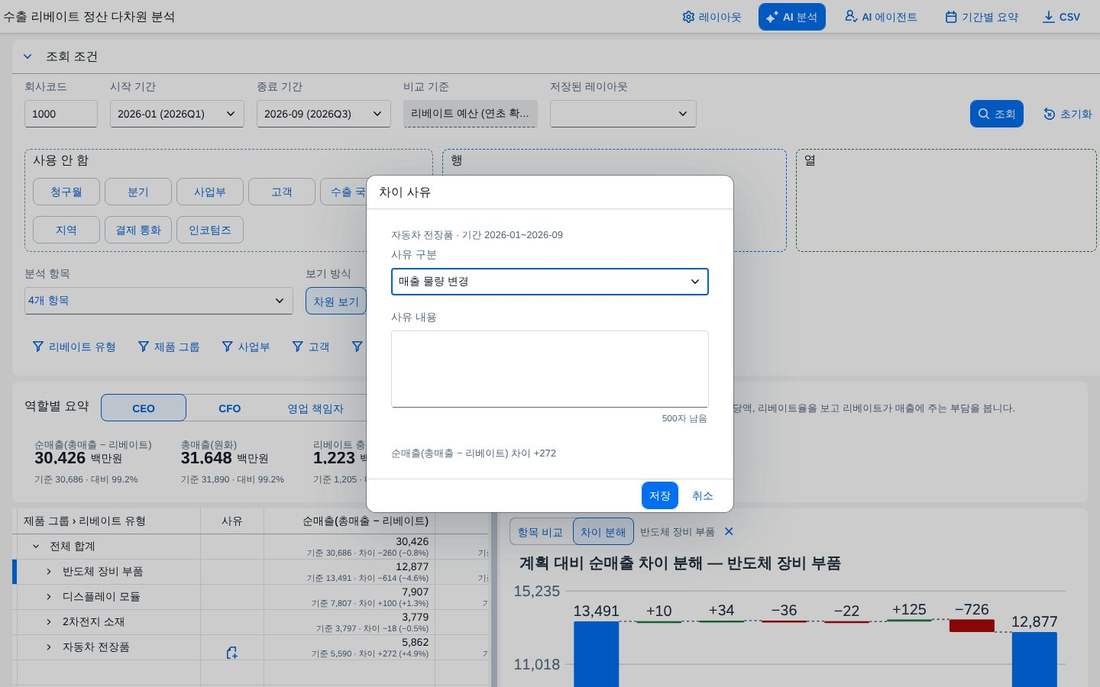Viewport: 1100px width, 687px height.
Task: Remove the 반도체 장비 부품 chart filter
Action: (x=729, y=531)
